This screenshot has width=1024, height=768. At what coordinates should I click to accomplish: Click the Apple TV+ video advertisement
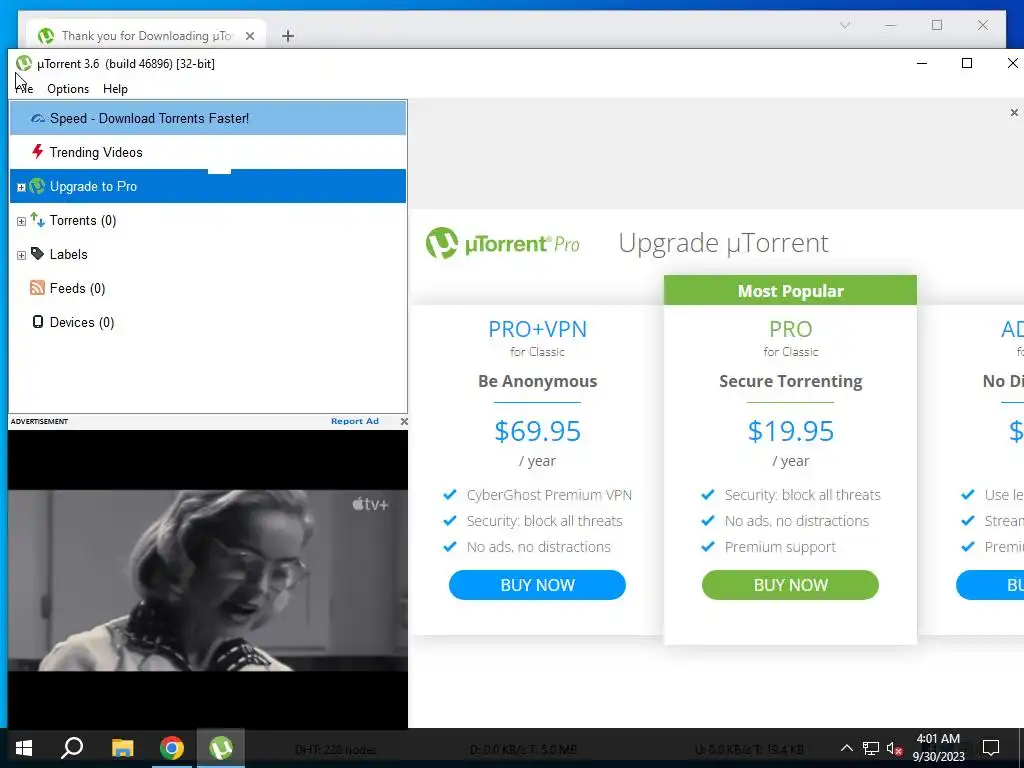(x=208, y=579)
